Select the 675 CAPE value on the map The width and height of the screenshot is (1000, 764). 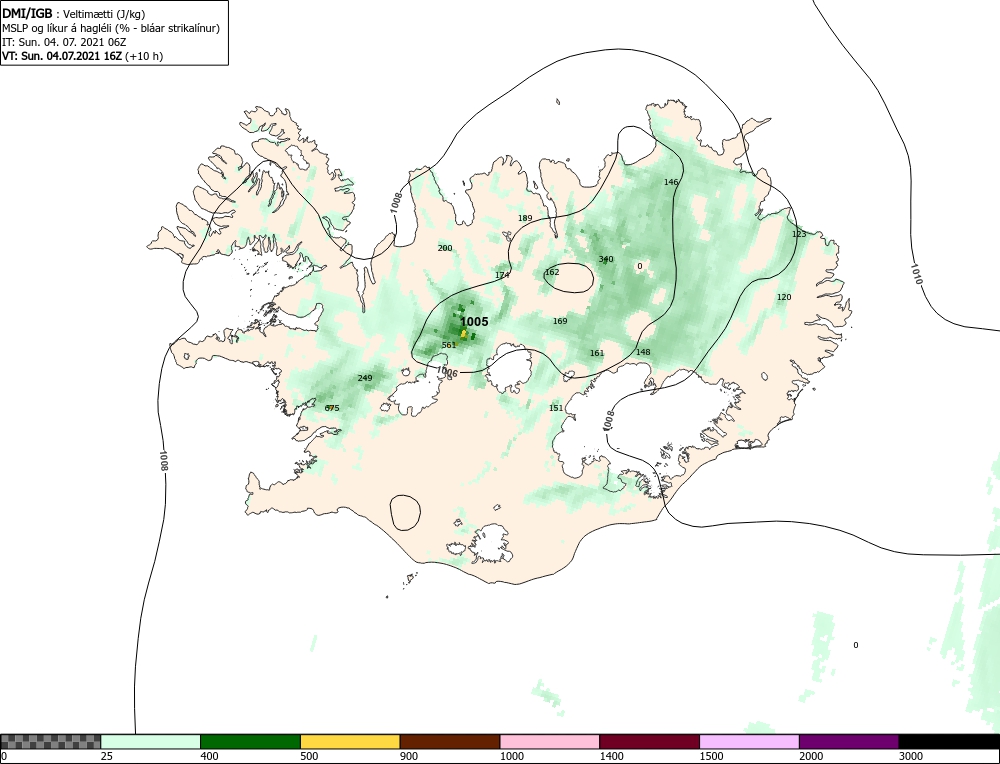point(332,408)
